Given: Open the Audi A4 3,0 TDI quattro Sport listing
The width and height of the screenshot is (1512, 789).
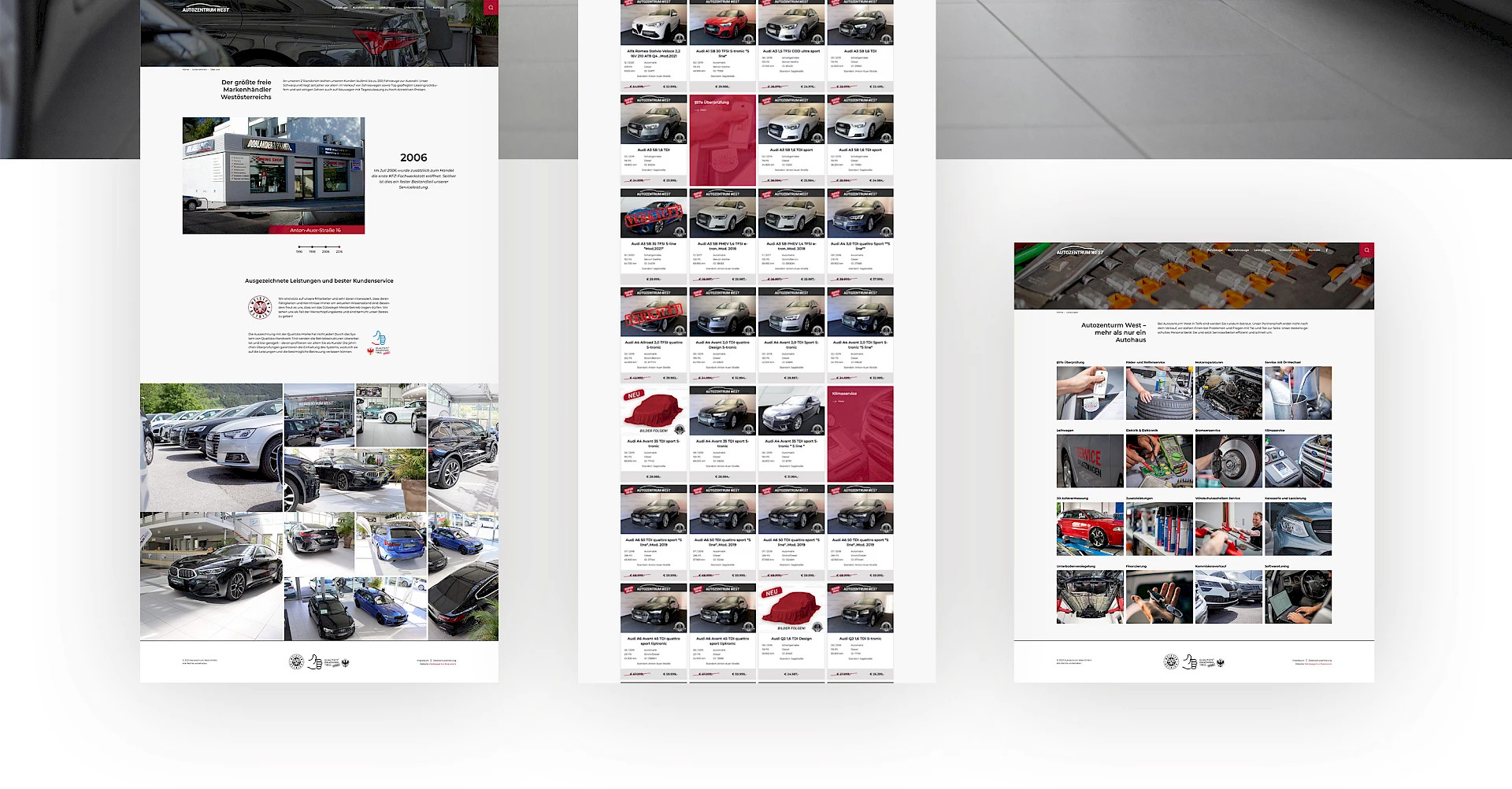Looking at the screenshot, I should point(861,236).
